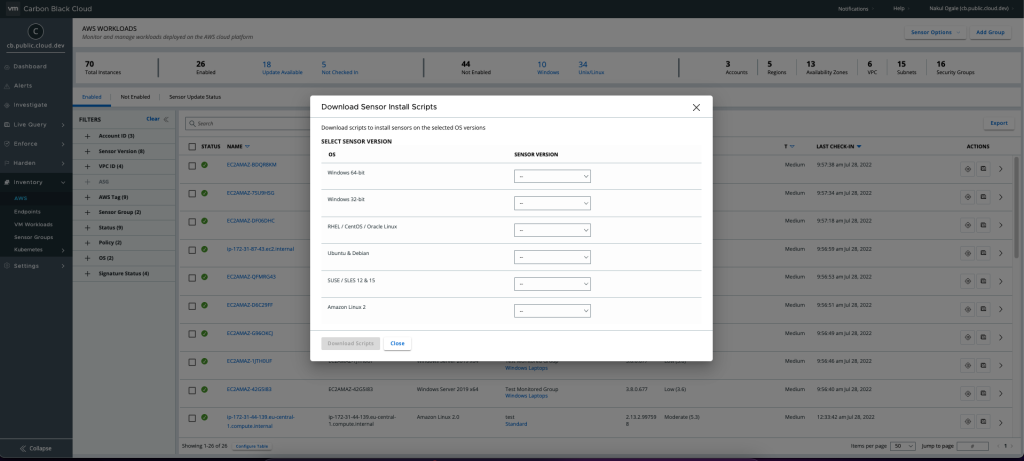Image resolution: width=1024 pixels, height=461 pixels.
Task: Check the box for EC2AMAZ-BDQRBKM
Action: tap(192, 166)
